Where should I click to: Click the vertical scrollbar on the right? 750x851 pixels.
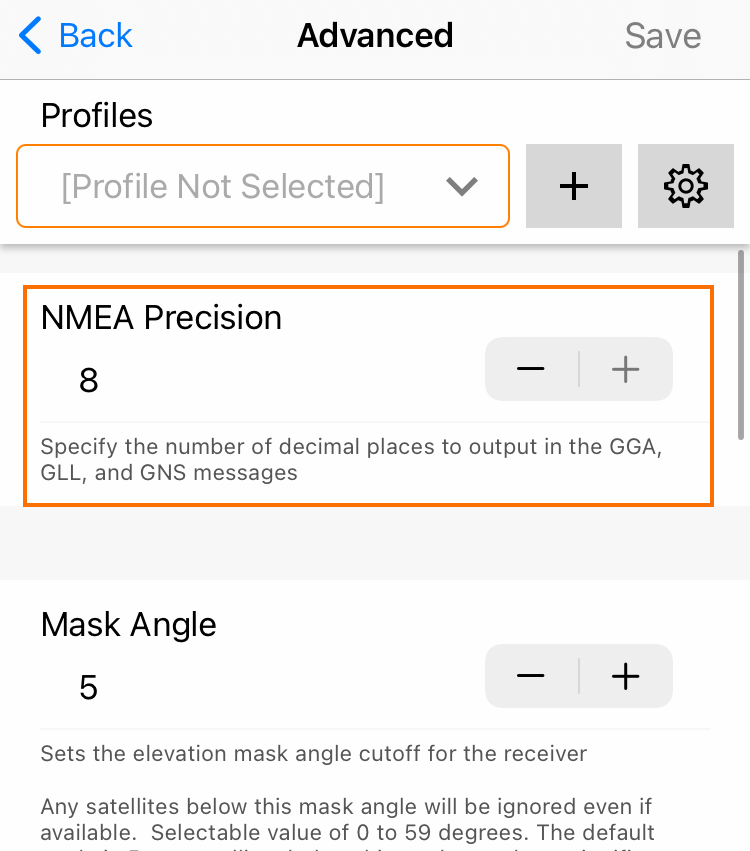tap(741, 345)
